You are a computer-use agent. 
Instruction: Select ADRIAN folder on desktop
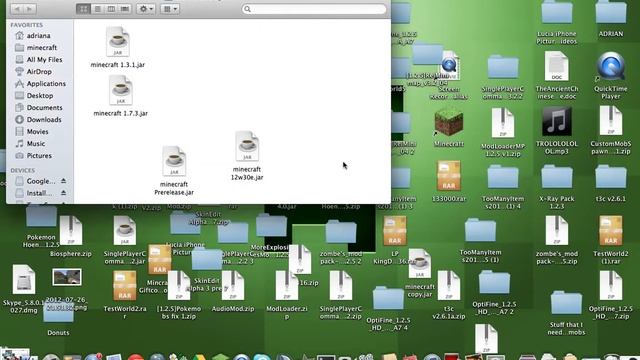611,13
